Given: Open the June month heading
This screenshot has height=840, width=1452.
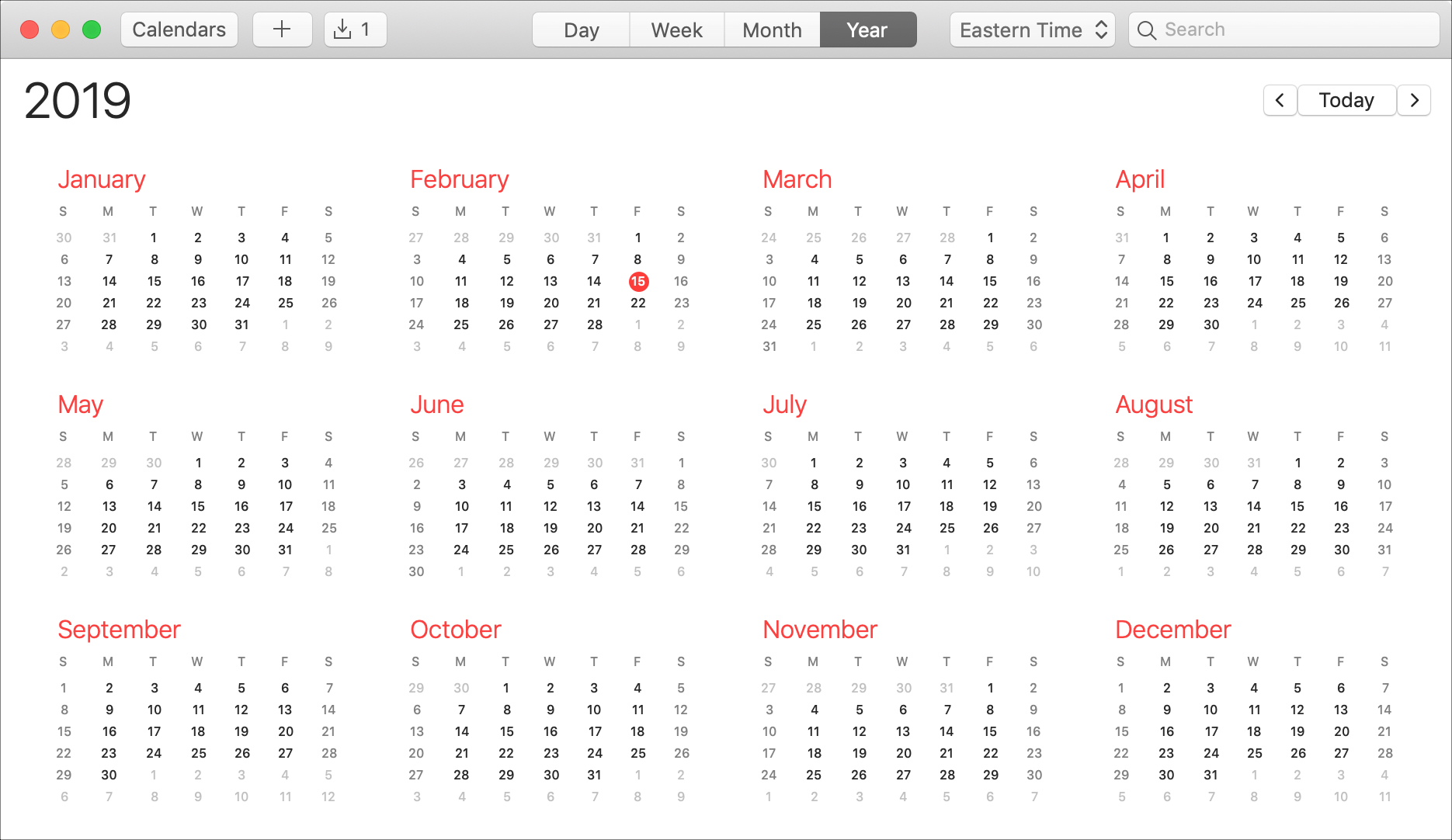Looking at the screenshot, I should (x=437, y=404).
